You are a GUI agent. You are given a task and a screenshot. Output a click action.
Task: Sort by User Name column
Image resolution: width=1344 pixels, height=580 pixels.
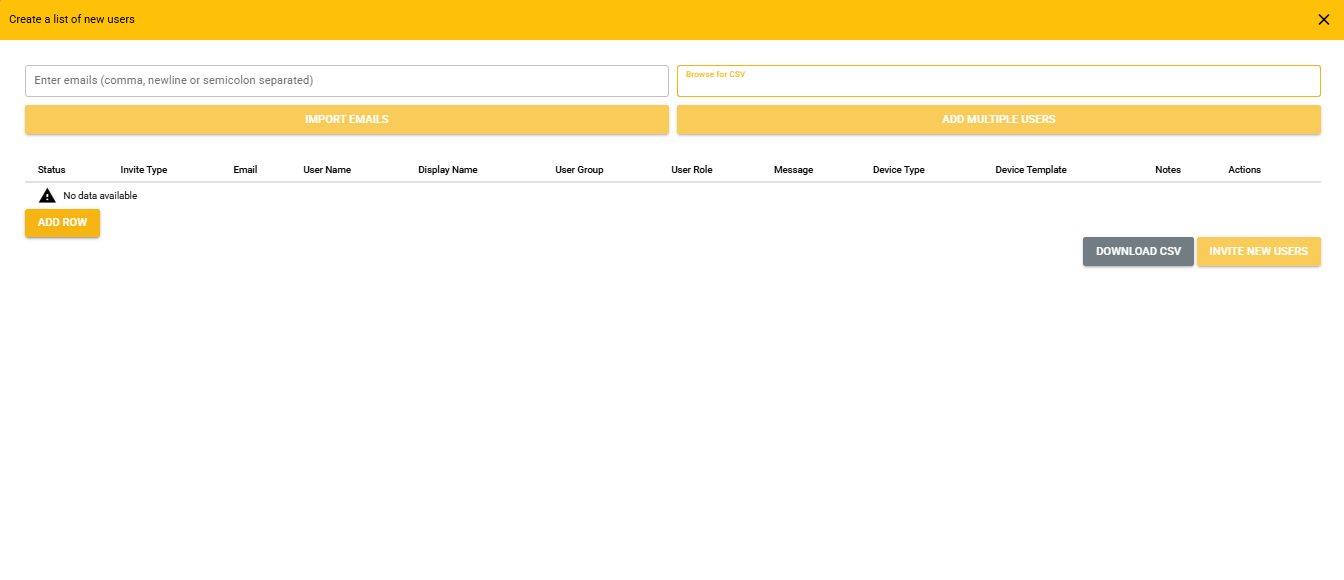click(x=327, y=170)
